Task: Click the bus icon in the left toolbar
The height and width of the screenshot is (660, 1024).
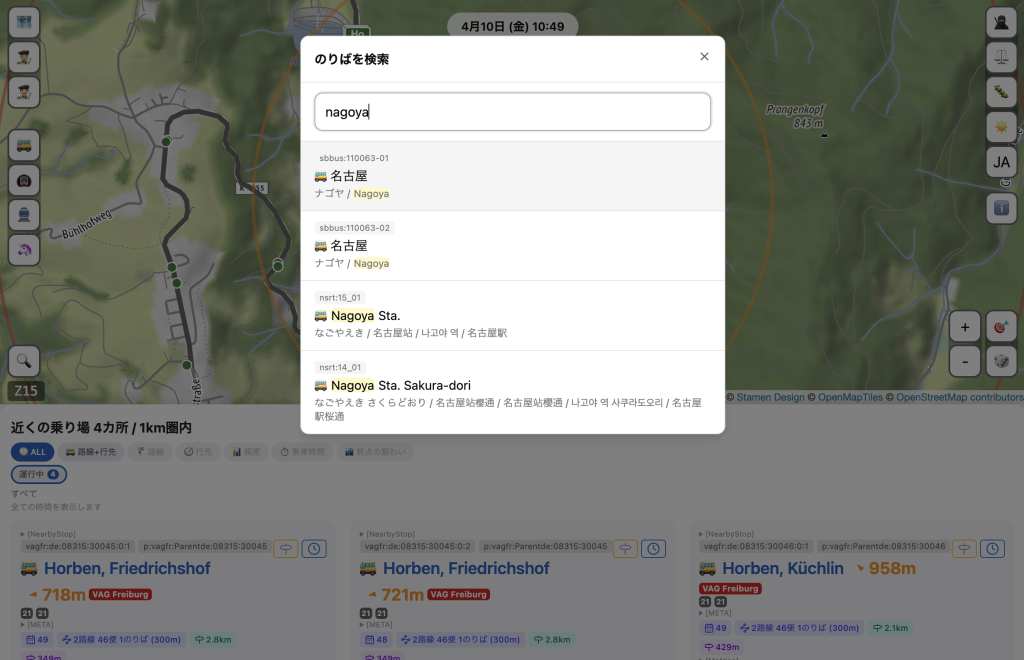Action: pyautogui.click(x=24, y=146)
